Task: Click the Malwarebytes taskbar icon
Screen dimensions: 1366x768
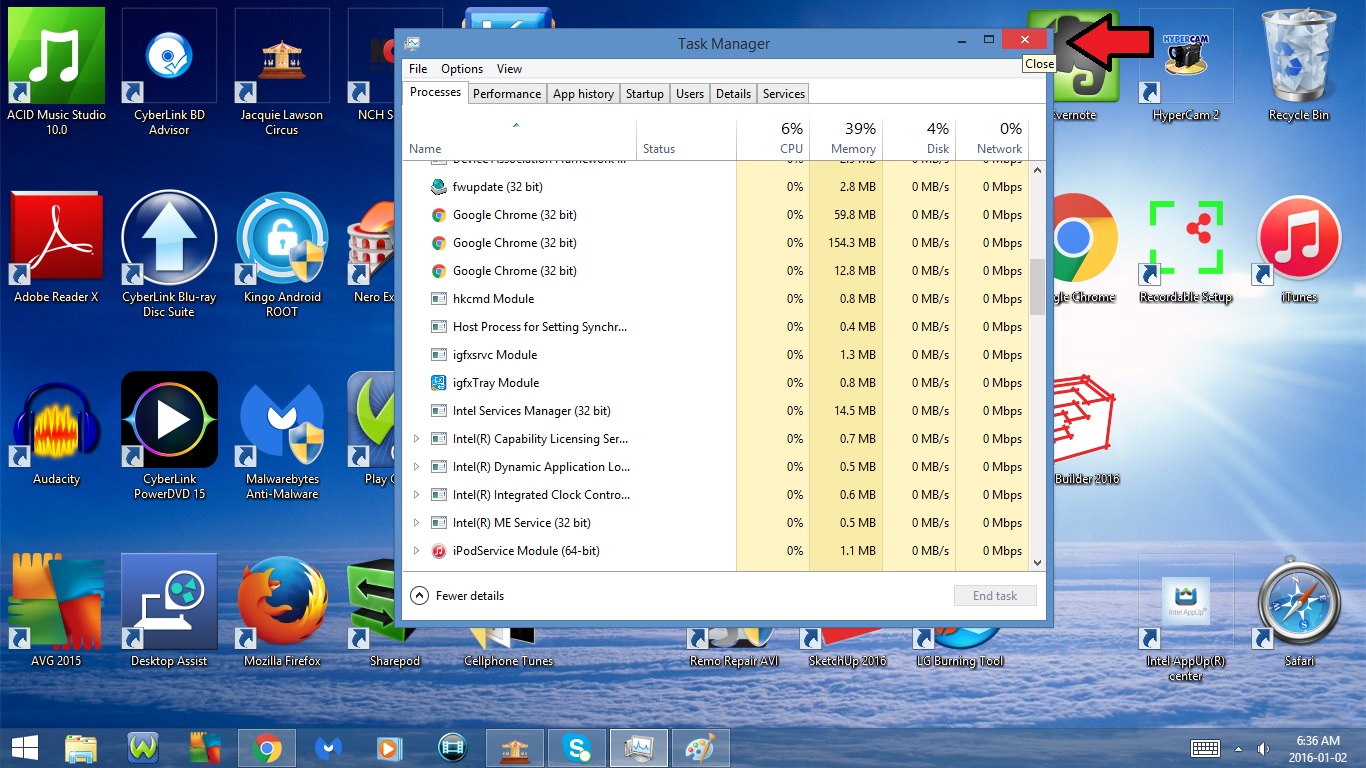Action: click(x=329, y=747)
